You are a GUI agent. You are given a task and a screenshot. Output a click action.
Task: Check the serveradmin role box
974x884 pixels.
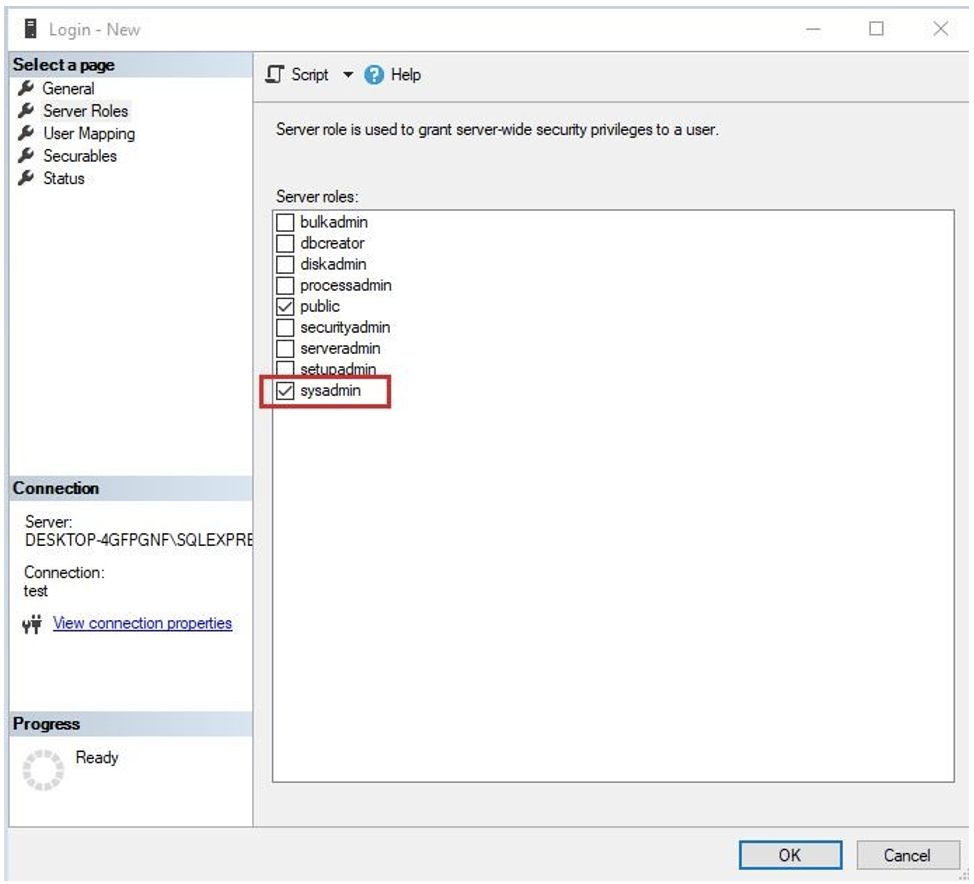pyautogui.click(x=285, y=349)
